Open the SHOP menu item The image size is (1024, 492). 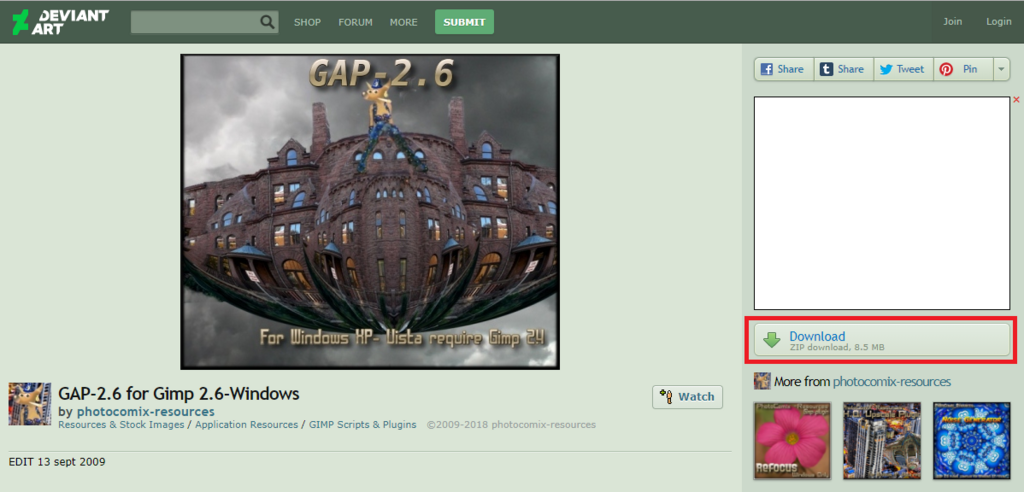[307, 22]
